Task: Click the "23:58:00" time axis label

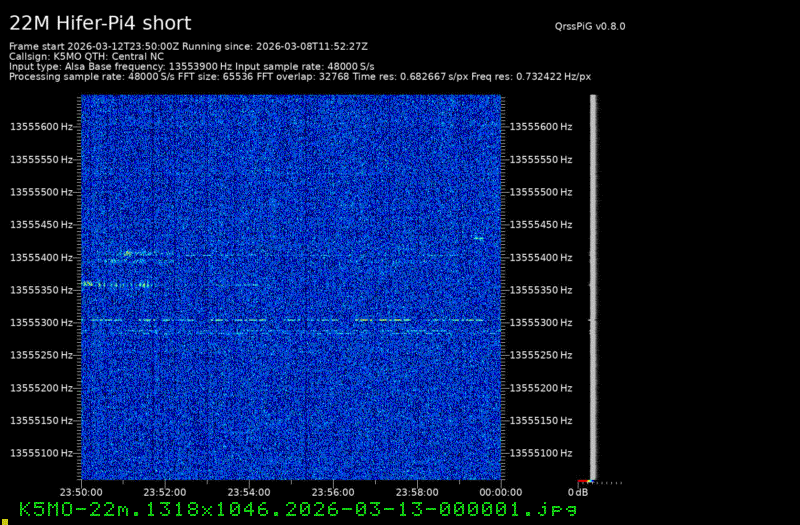Action: coord(417,493)
